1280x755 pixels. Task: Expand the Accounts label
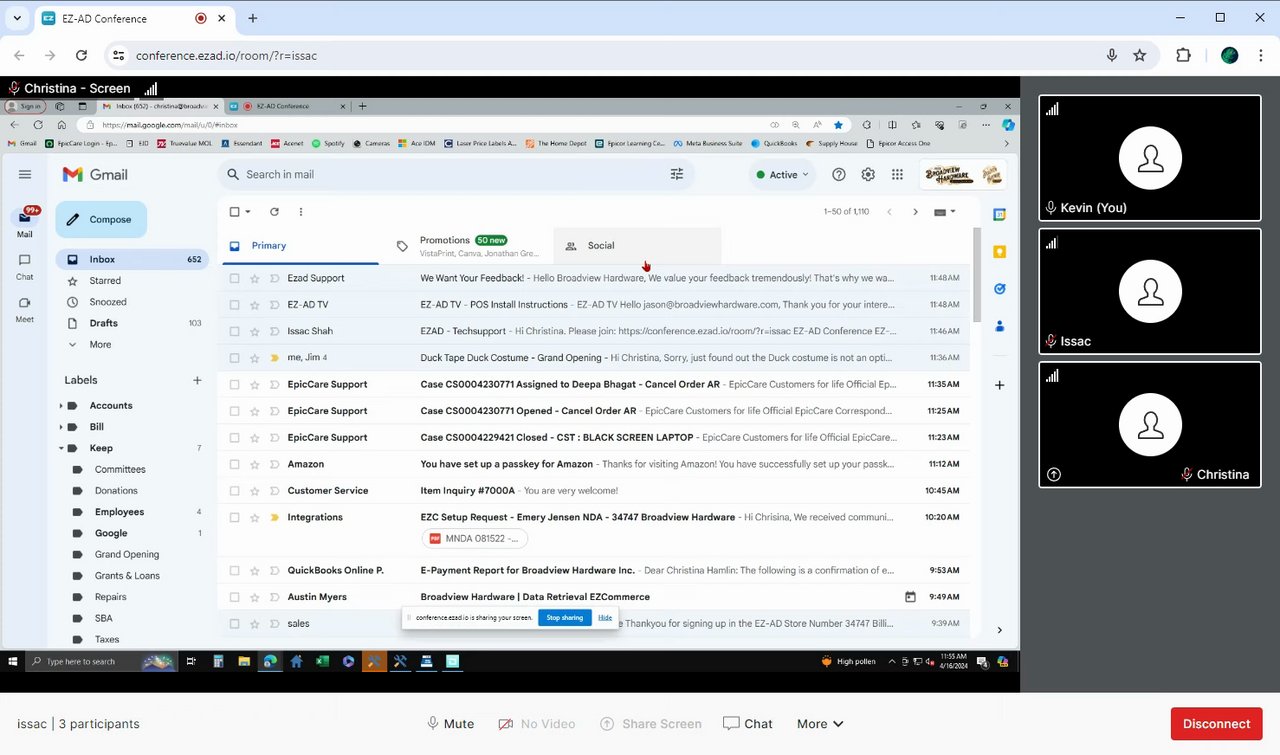(x=61, y=406)
